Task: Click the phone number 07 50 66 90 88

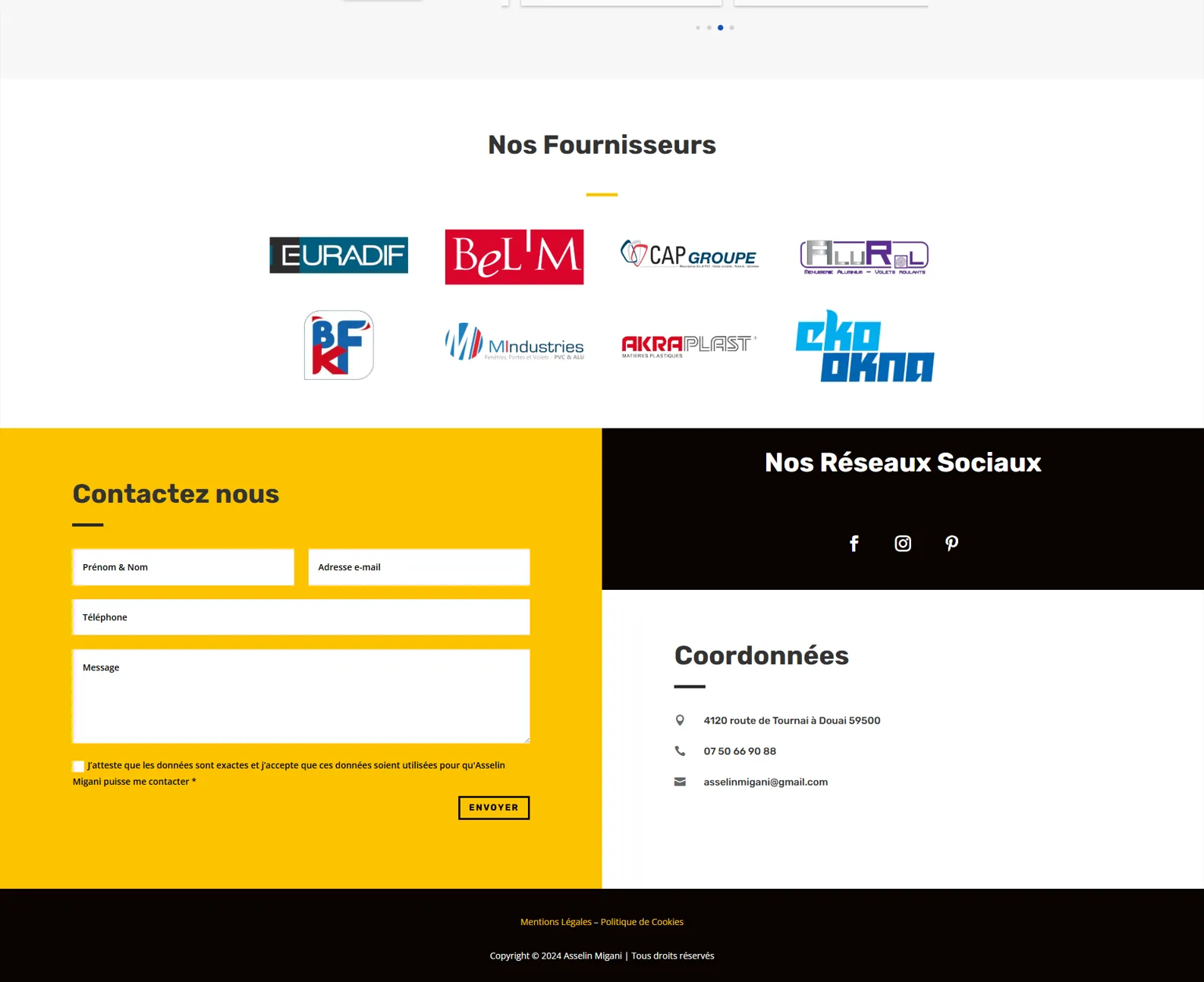Action: (x=740, y=751)
